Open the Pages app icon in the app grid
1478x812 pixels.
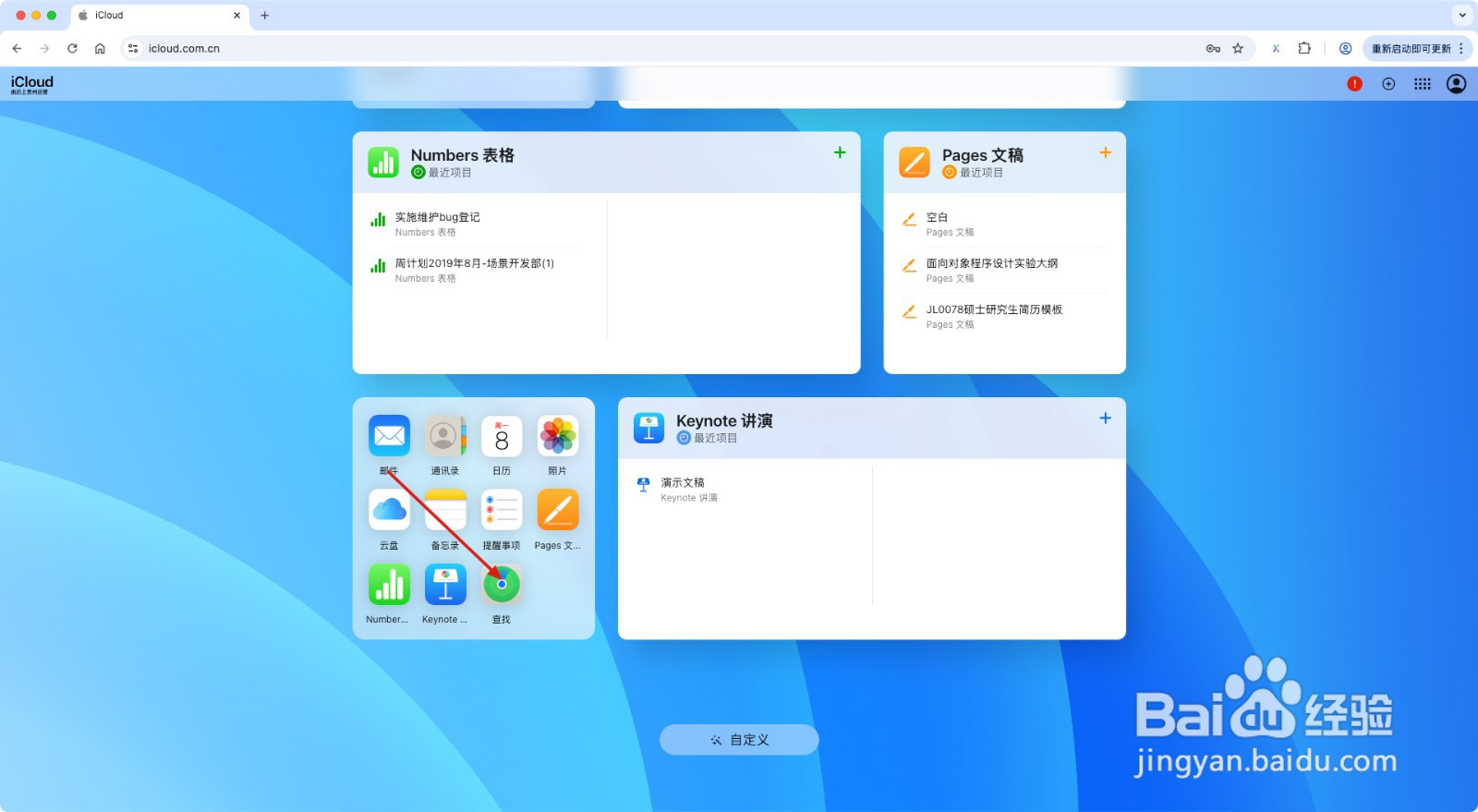[x=558, y=510]
